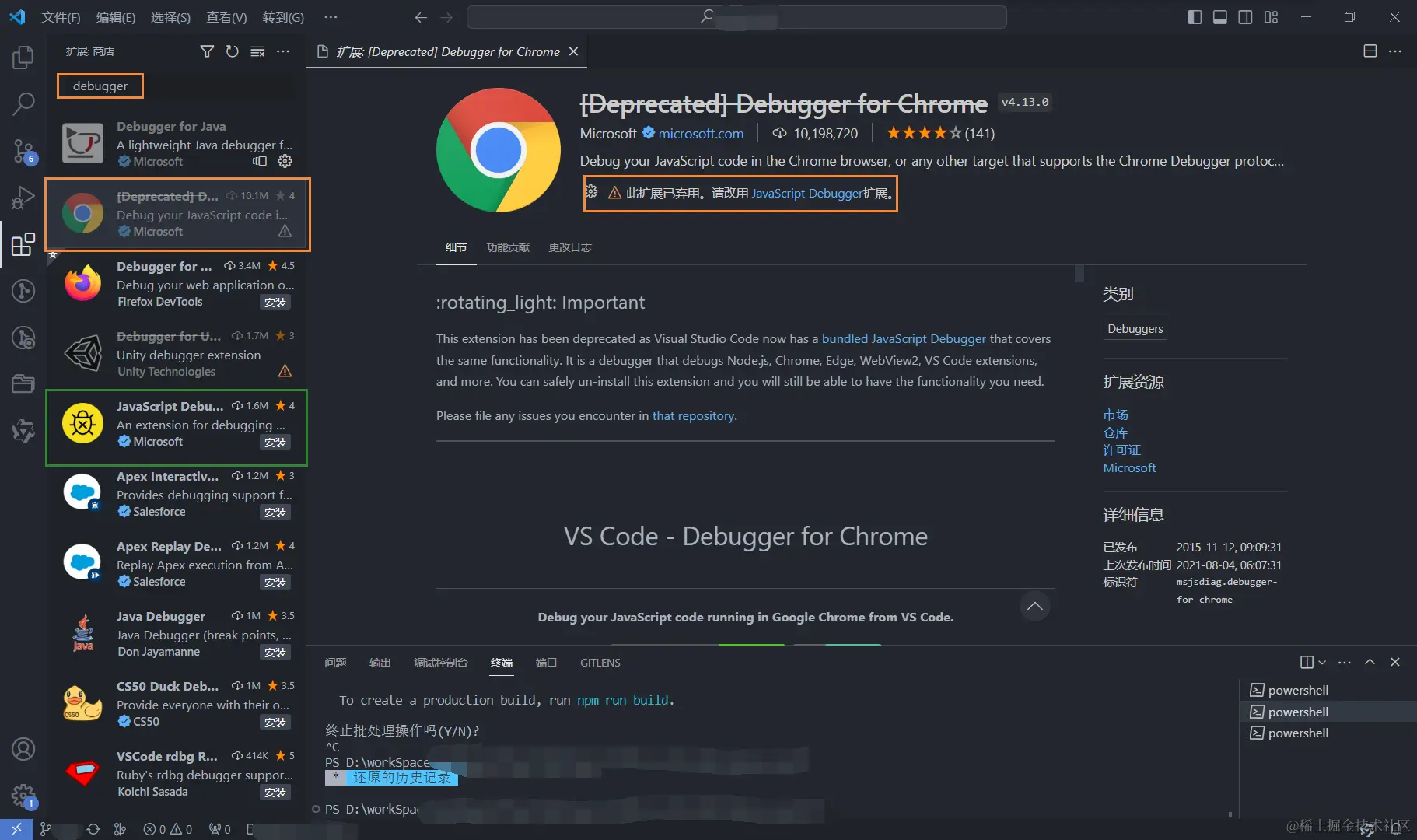Open the GitLens icon in activity bar
This screenshot has height=840, width=1417.
[x=23, y=291]
